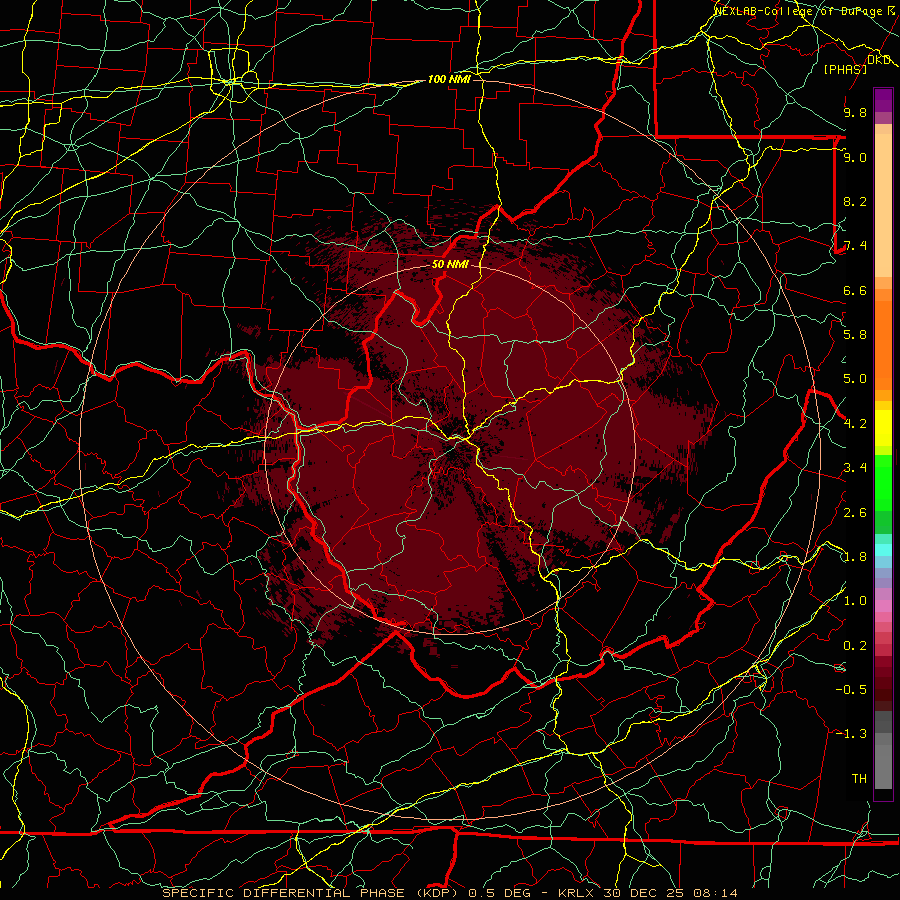Screen dimensions: 900x900
Task: Click the 0.5 DEG elevation text in caption
Action: pos(499,893)
